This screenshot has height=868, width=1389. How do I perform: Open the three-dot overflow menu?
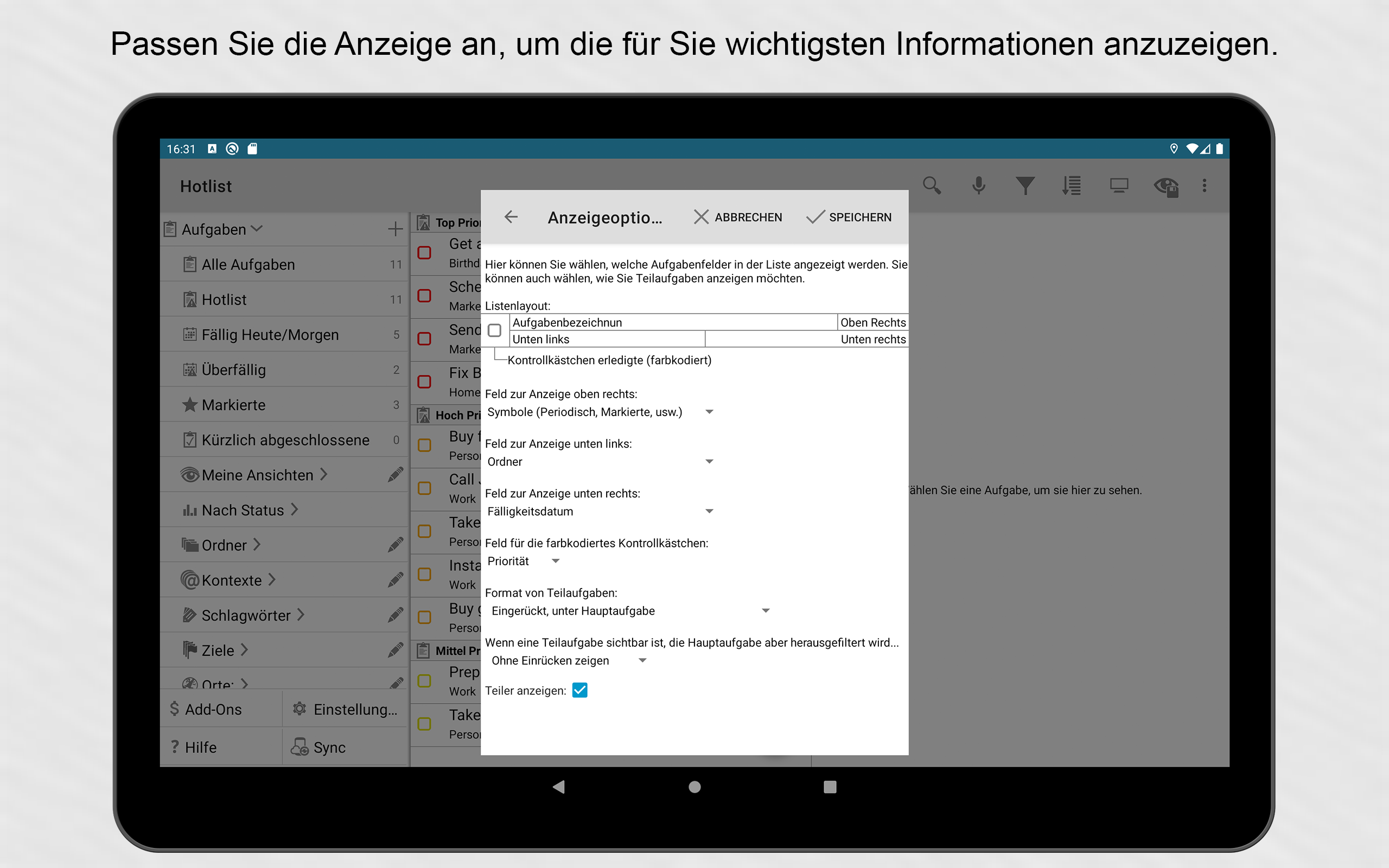coord(1204,186)
